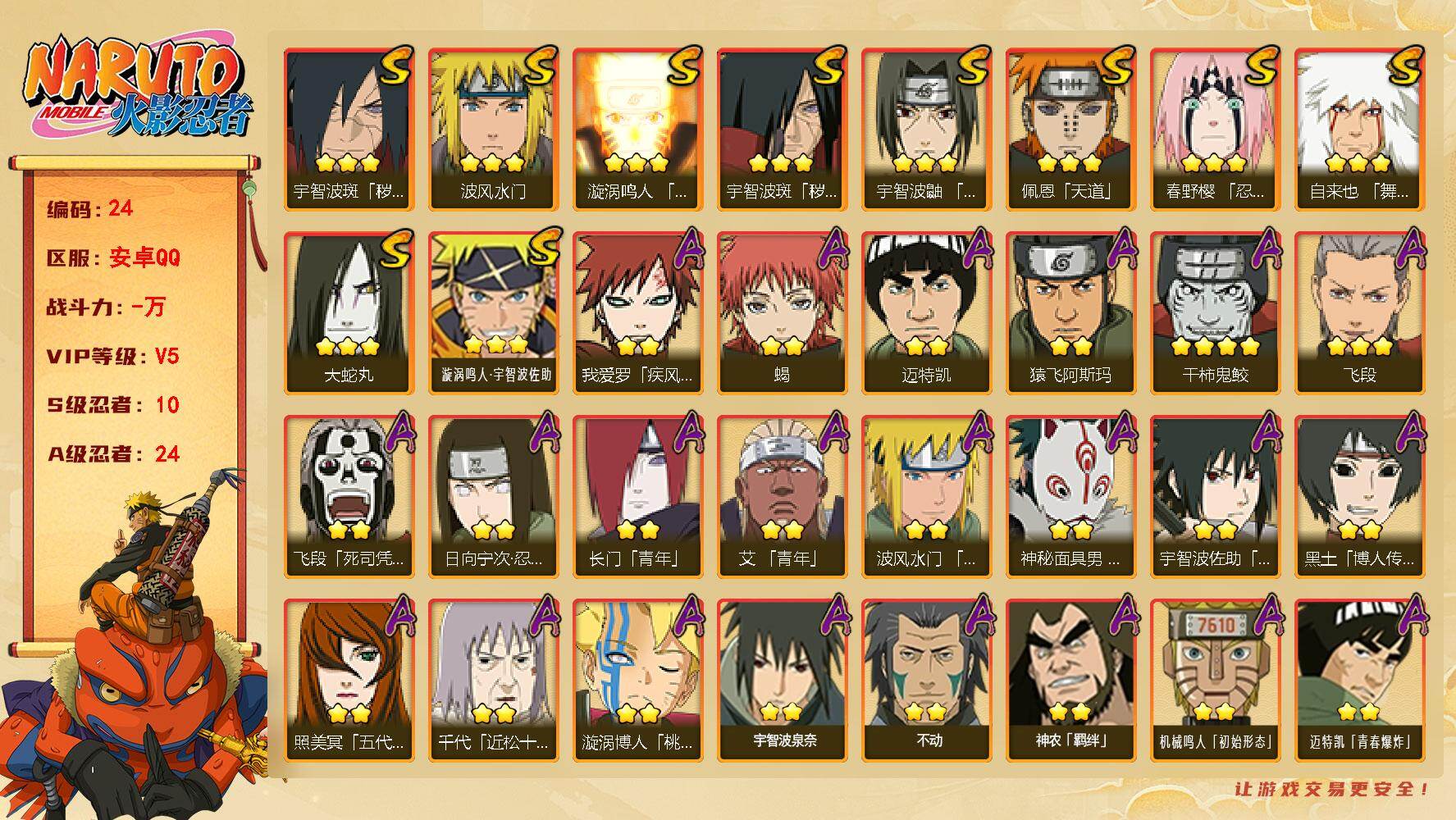
Task: Select the 不动 ninja card
Action: click(926, 681)
